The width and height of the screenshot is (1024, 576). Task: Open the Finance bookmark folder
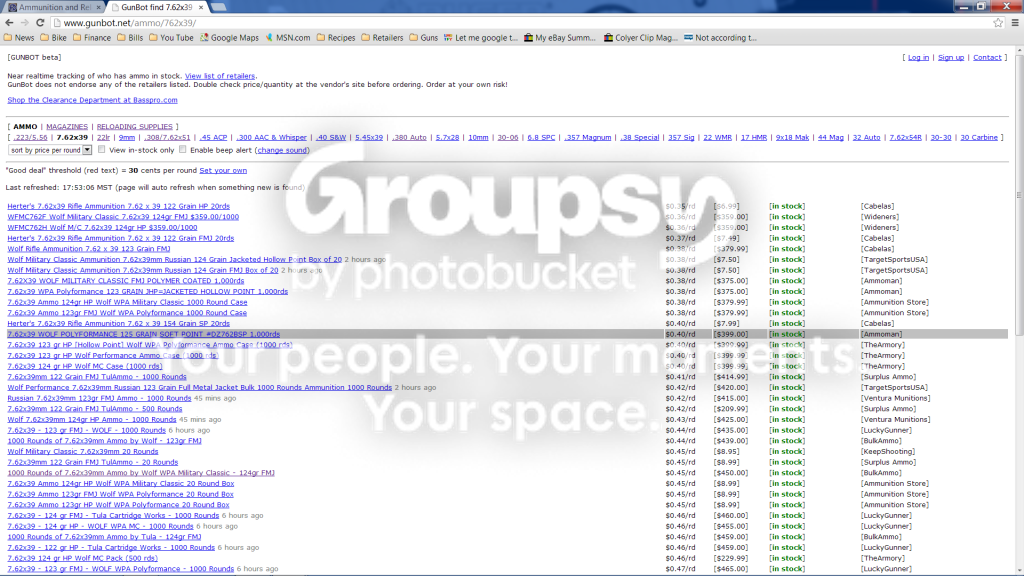91,38
